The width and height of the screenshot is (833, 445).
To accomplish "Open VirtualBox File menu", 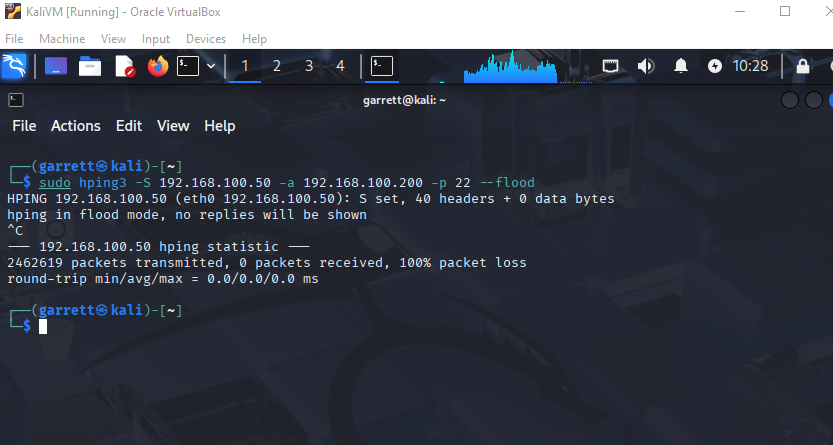I will click(x=14, y=39).
